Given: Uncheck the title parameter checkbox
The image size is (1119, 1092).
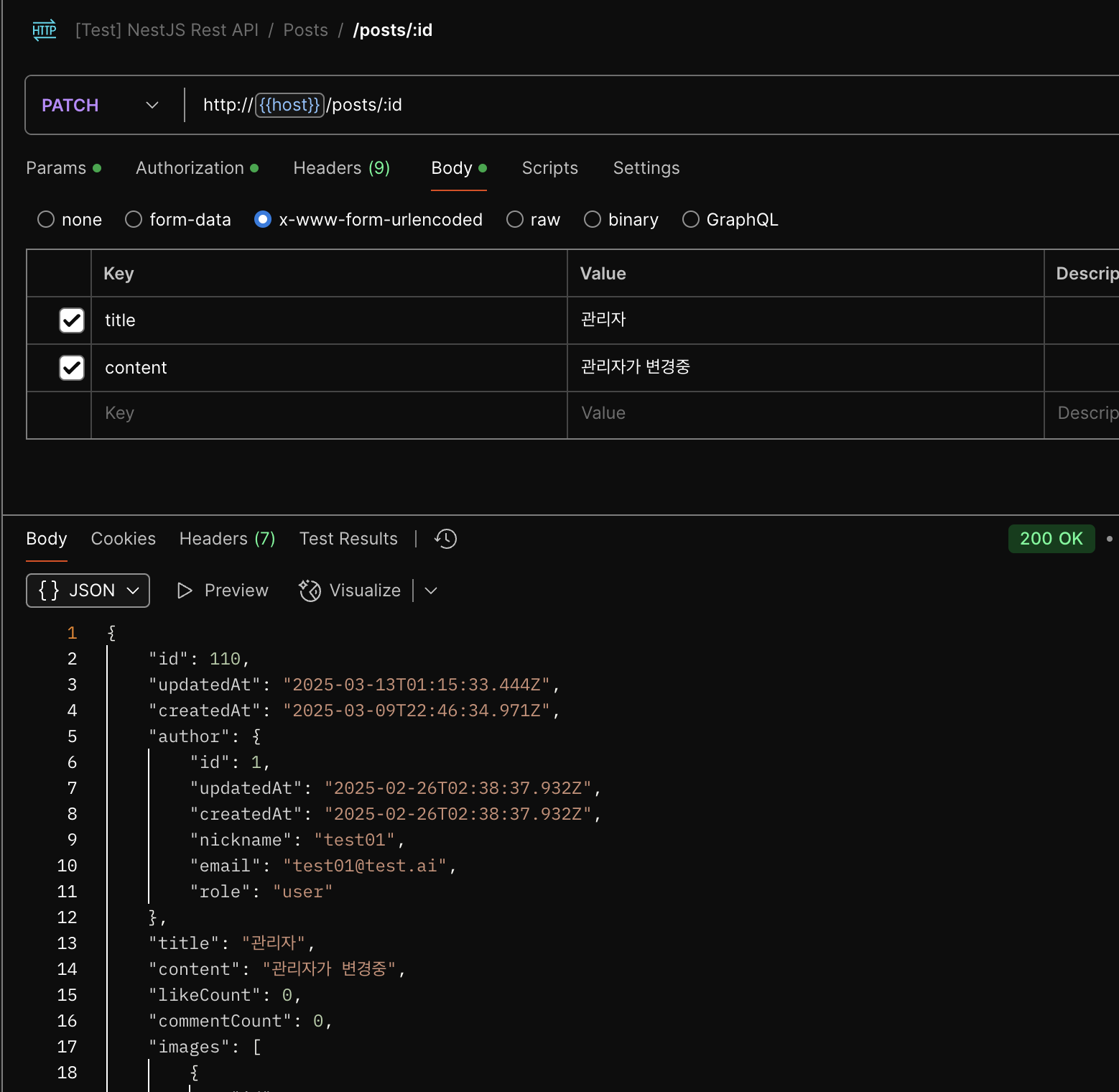Looking at the screenshot, I should point(72,320).
